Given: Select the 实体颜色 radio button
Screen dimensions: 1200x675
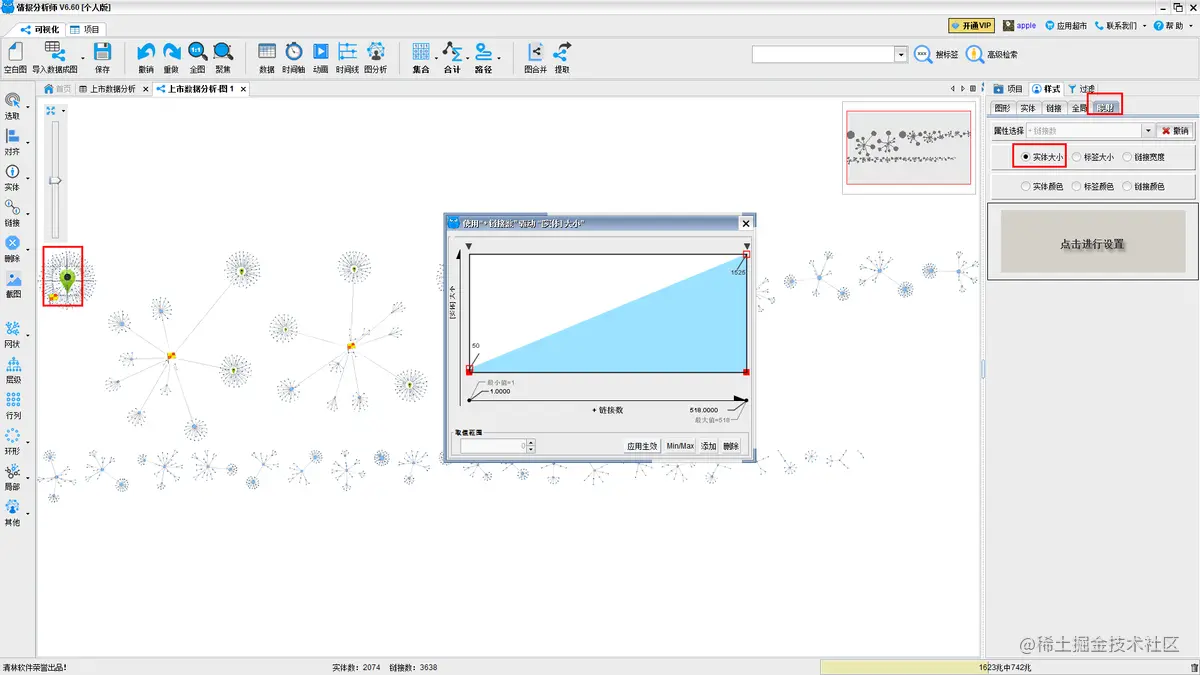Looking at the screenshot, I should [1026, 186].
